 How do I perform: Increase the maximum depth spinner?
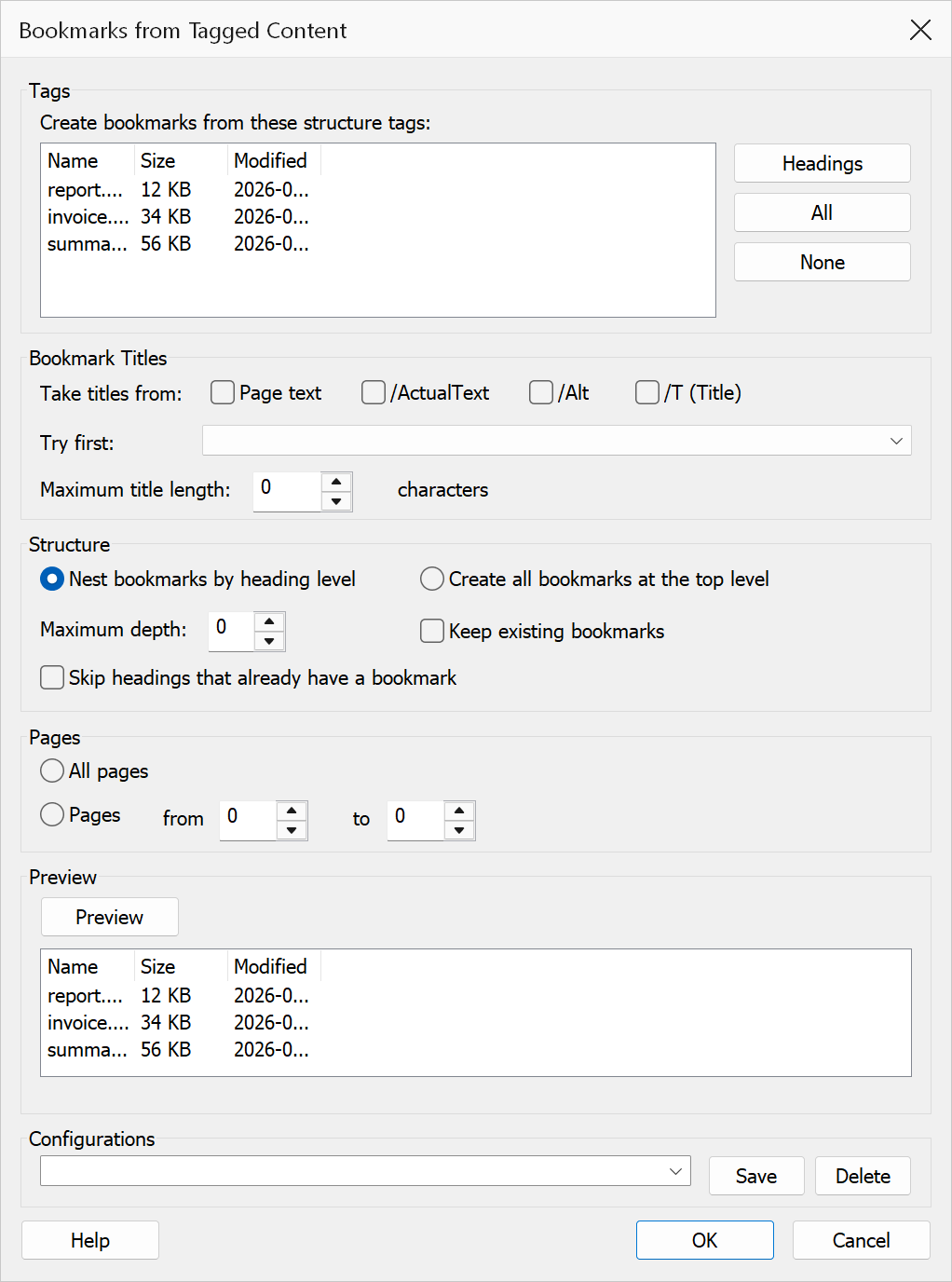click(x=269, y=621)
